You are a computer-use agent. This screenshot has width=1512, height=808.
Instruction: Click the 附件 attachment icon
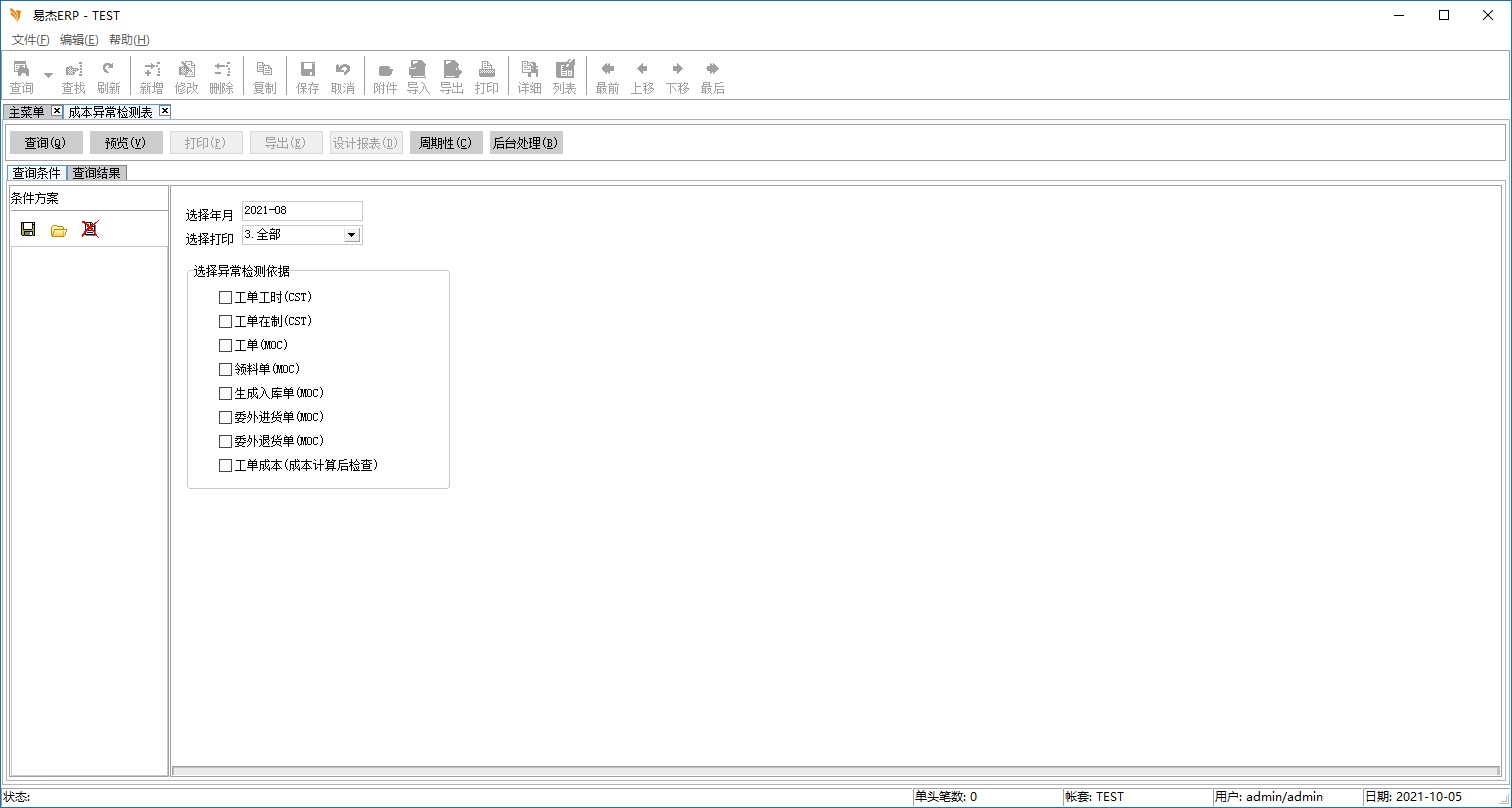coord(385,77)
